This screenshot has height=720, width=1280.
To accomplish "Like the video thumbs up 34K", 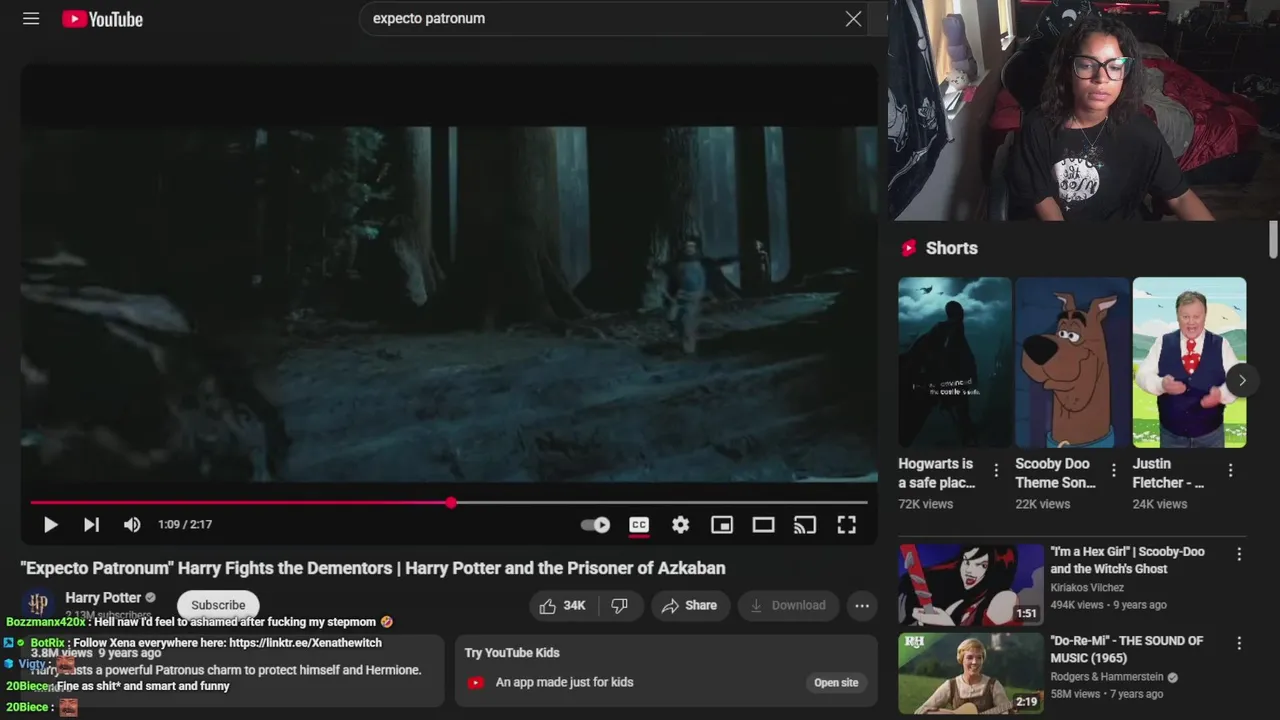I will pyautogui.click(x=562, y=605).
